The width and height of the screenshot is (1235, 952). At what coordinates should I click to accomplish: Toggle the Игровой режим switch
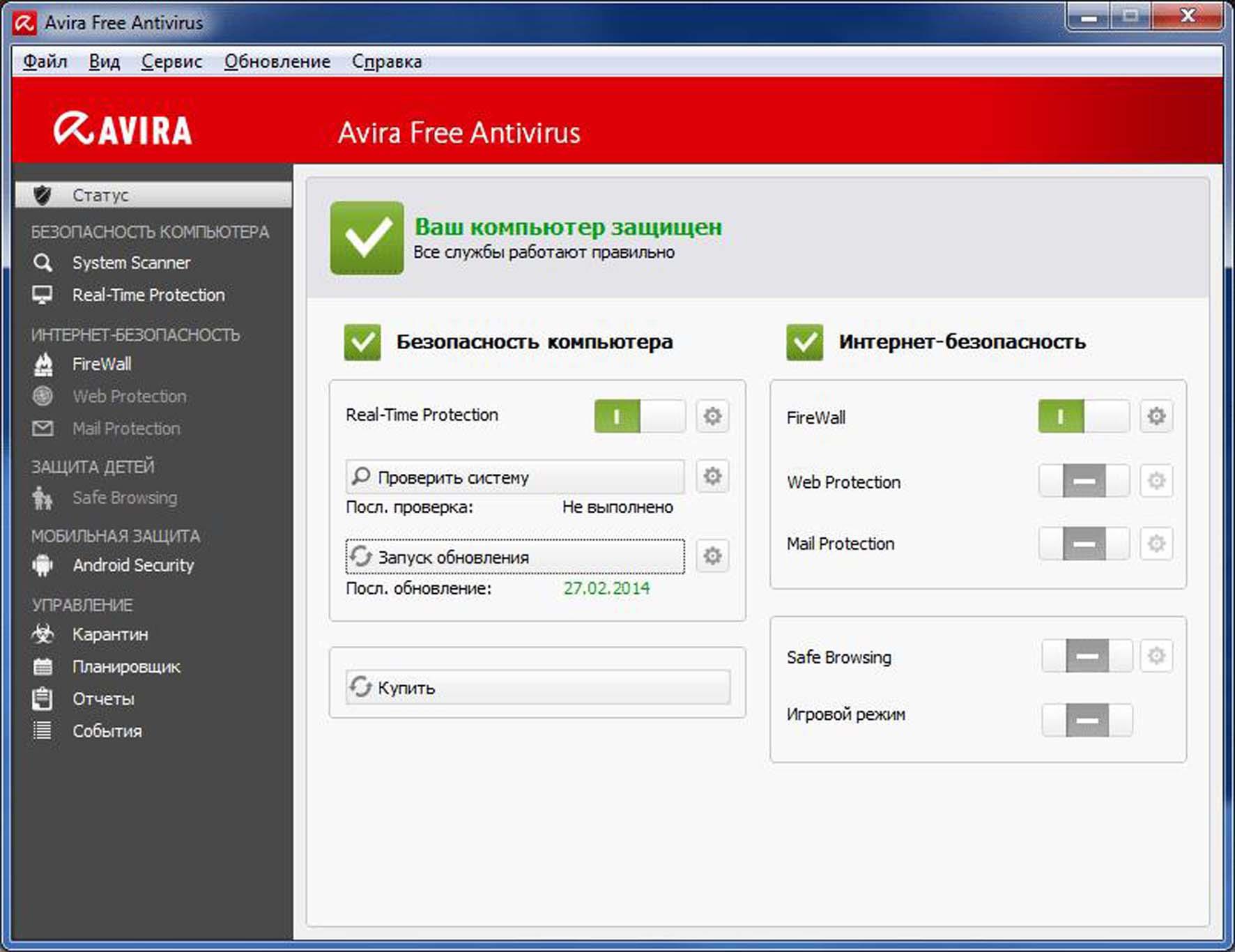coord(1087,720)
